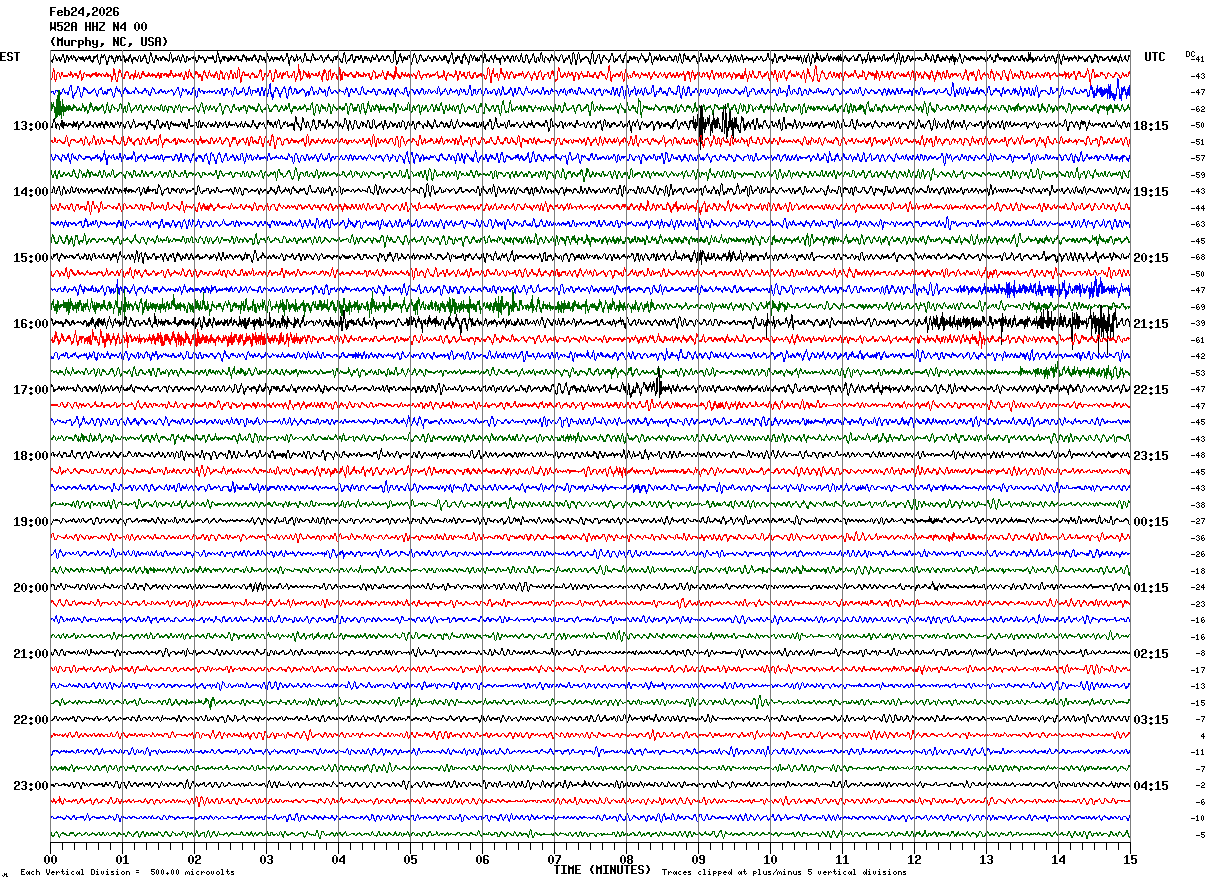This screenshot has height=886, width=1210.
Task: Select the 23:00 EST row label
Action: click(30, 786)
